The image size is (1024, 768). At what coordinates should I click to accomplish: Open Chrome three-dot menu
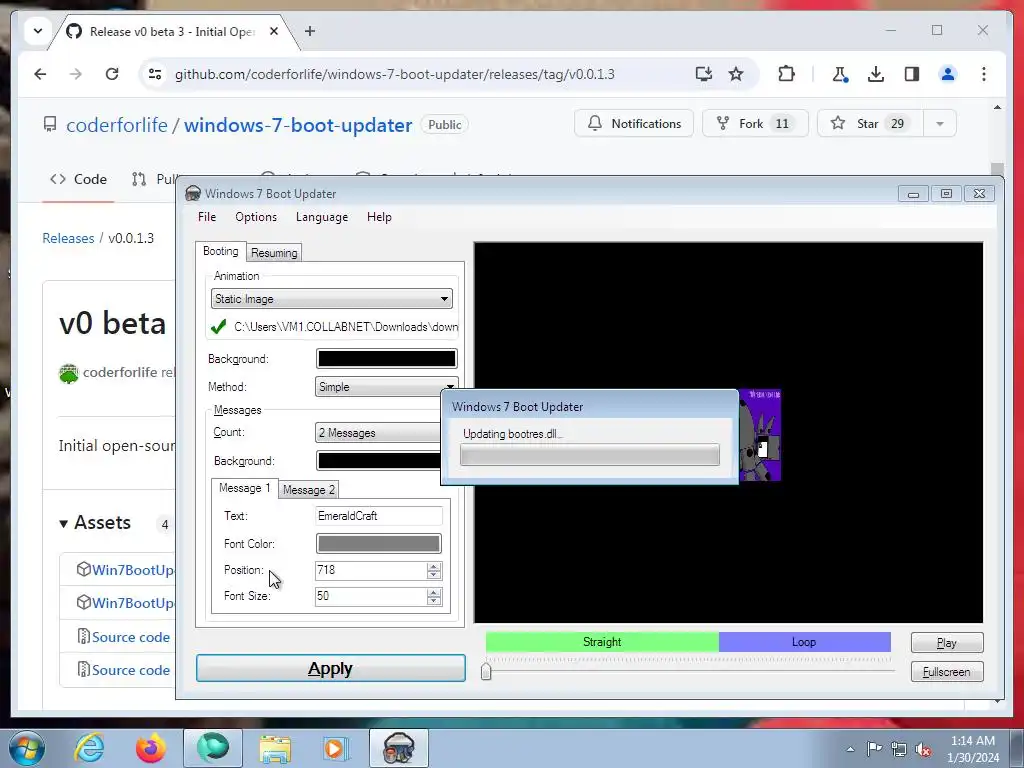point(984,74)
